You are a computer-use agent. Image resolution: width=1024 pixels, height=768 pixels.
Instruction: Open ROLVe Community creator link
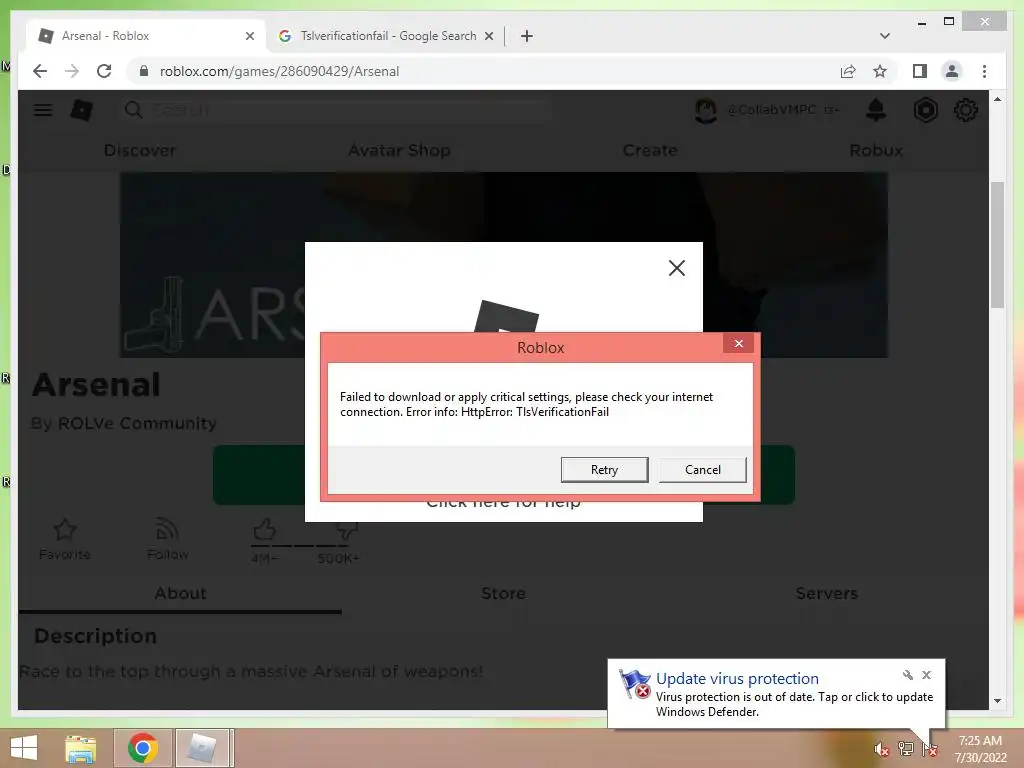(137, 423)
